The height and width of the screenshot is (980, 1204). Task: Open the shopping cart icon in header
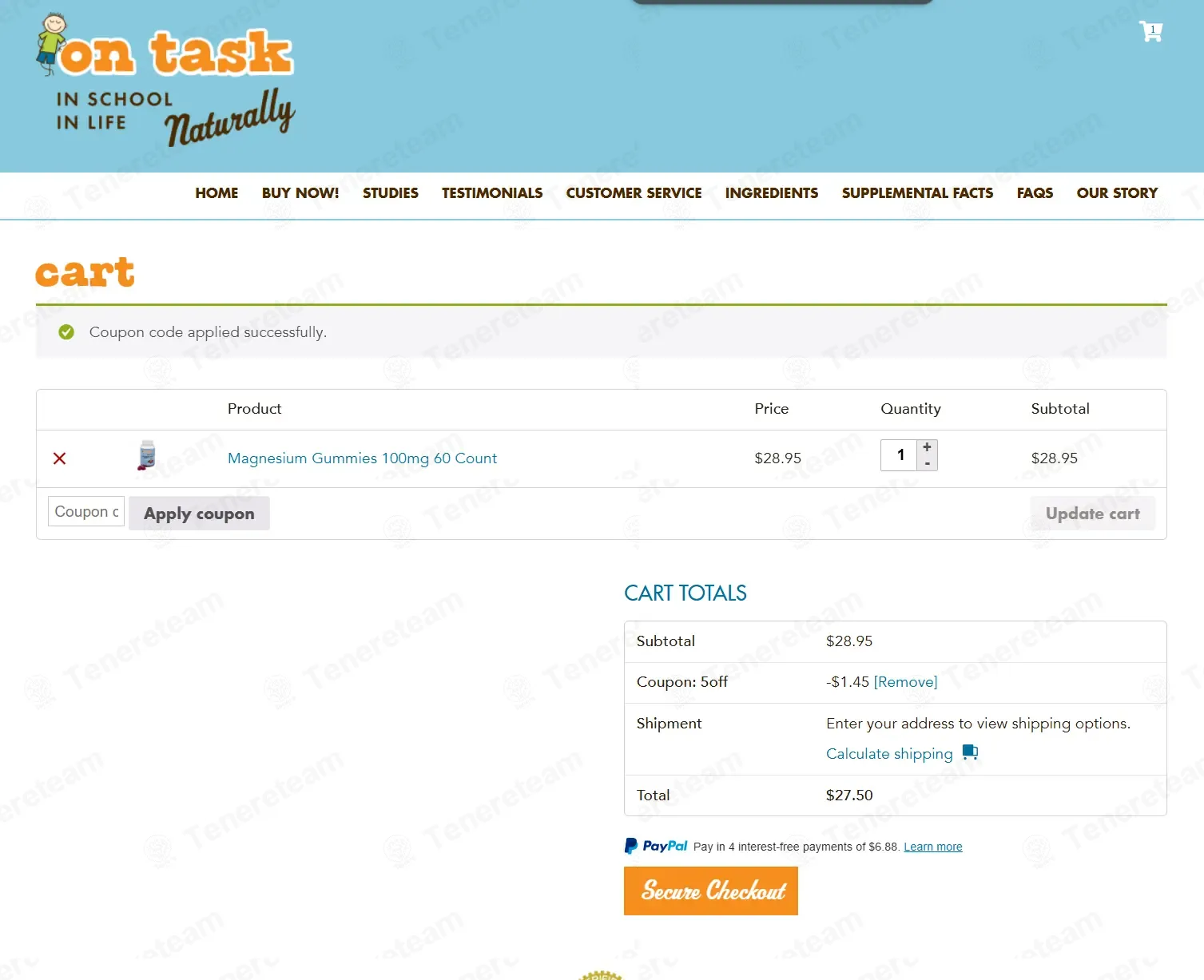(1150, 31)
